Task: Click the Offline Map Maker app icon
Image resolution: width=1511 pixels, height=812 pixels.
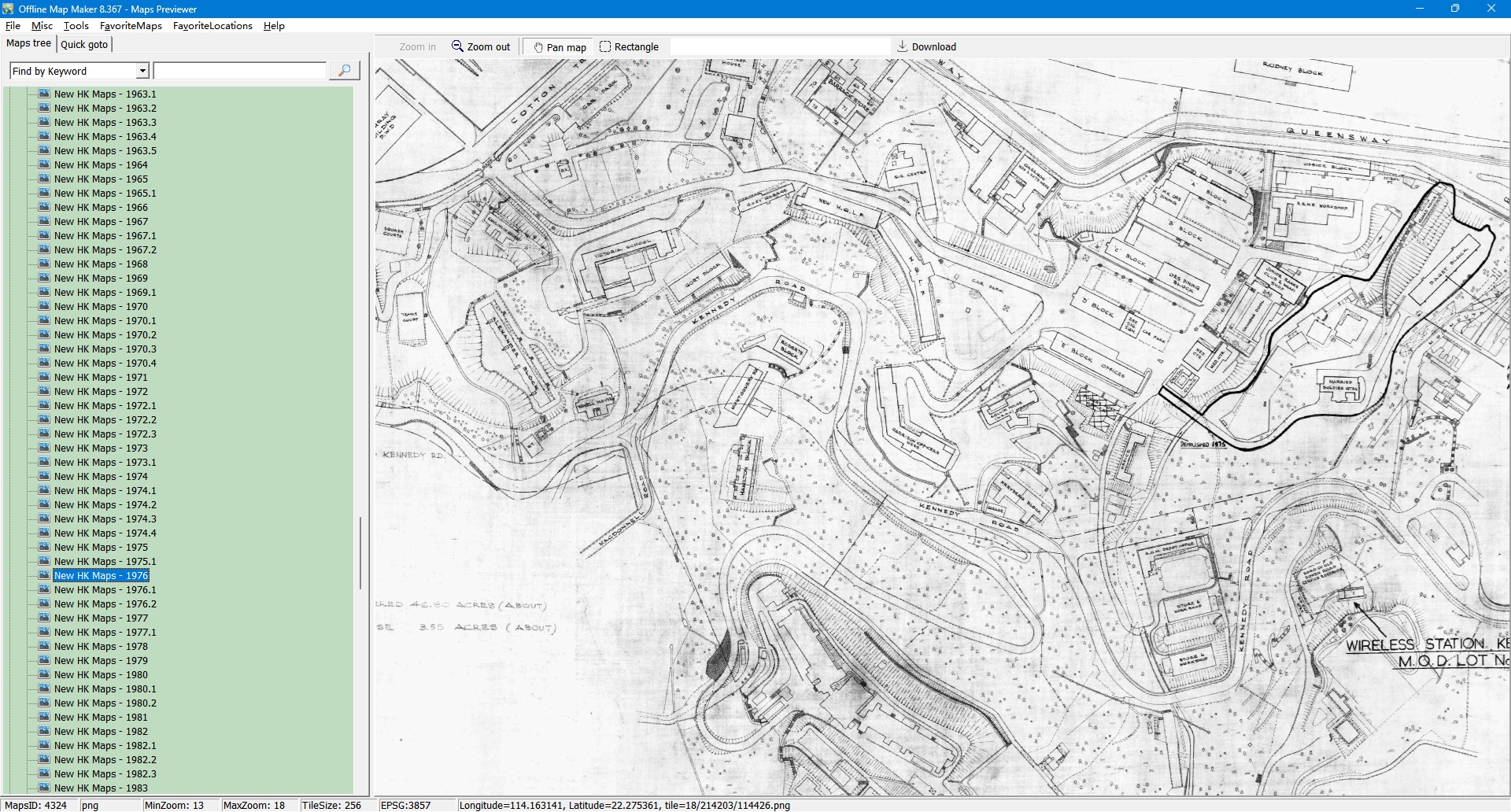Action: [8, 9]
